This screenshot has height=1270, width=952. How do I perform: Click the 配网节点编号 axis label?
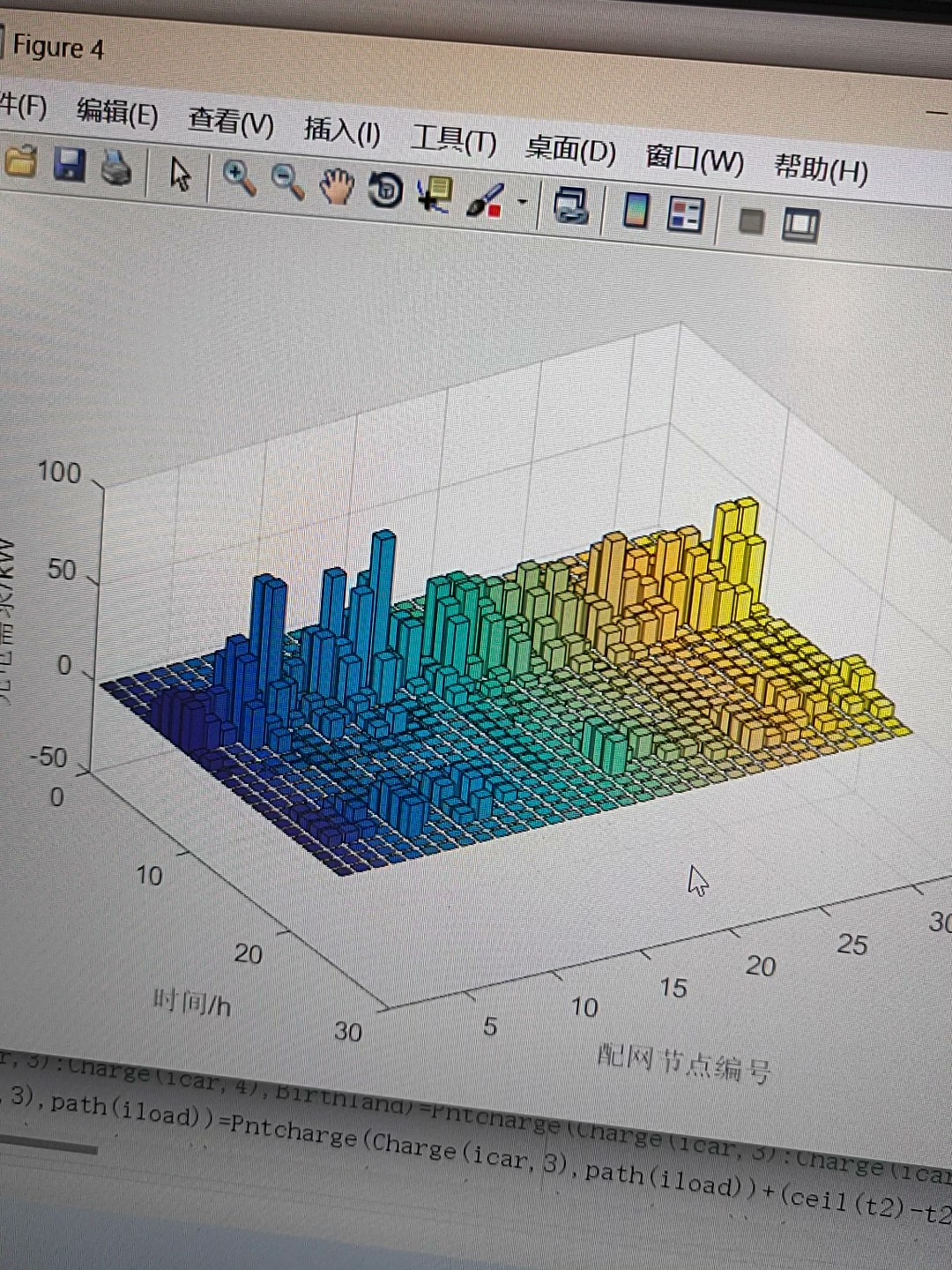684,1064
